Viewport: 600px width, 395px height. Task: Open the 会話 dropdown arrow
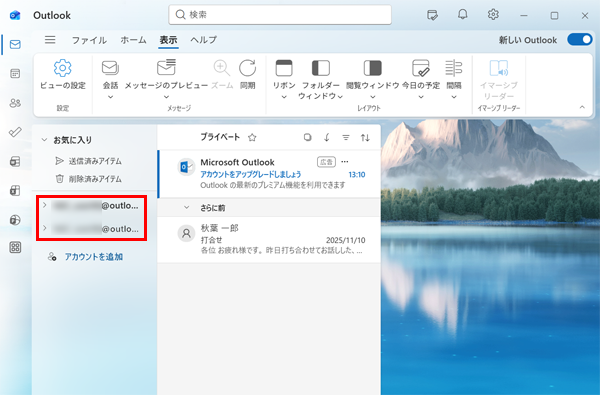point(110,97)
